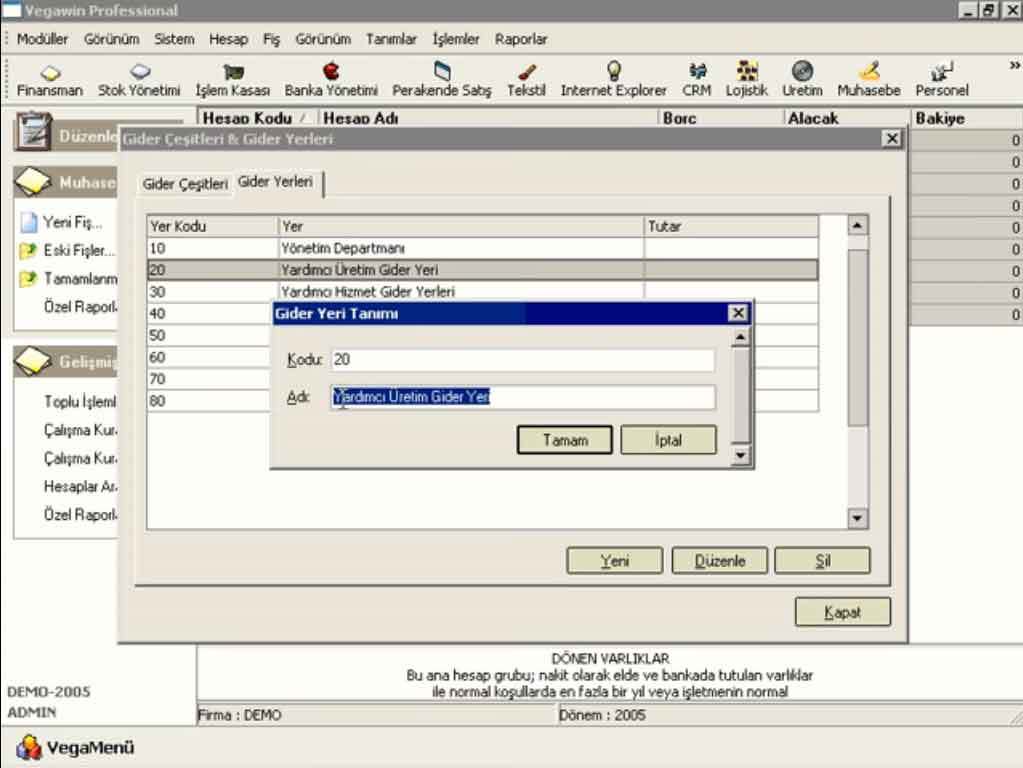Select the Yönetim Departmanı row
This screenshot has width=1023, height=768.
tap(483, 249)
